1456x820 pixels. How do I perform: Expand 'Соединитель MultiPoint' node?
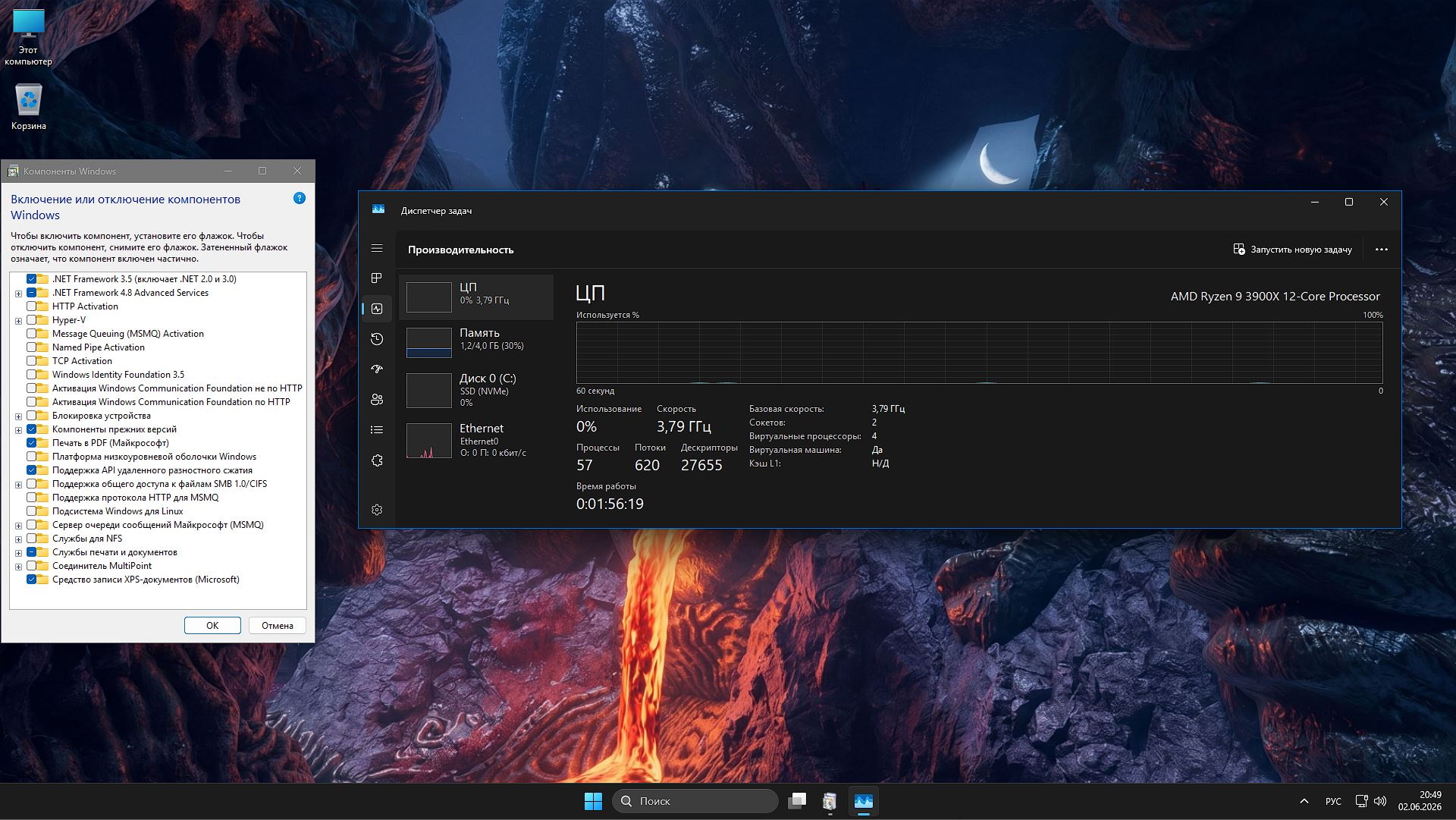(18, 567)
